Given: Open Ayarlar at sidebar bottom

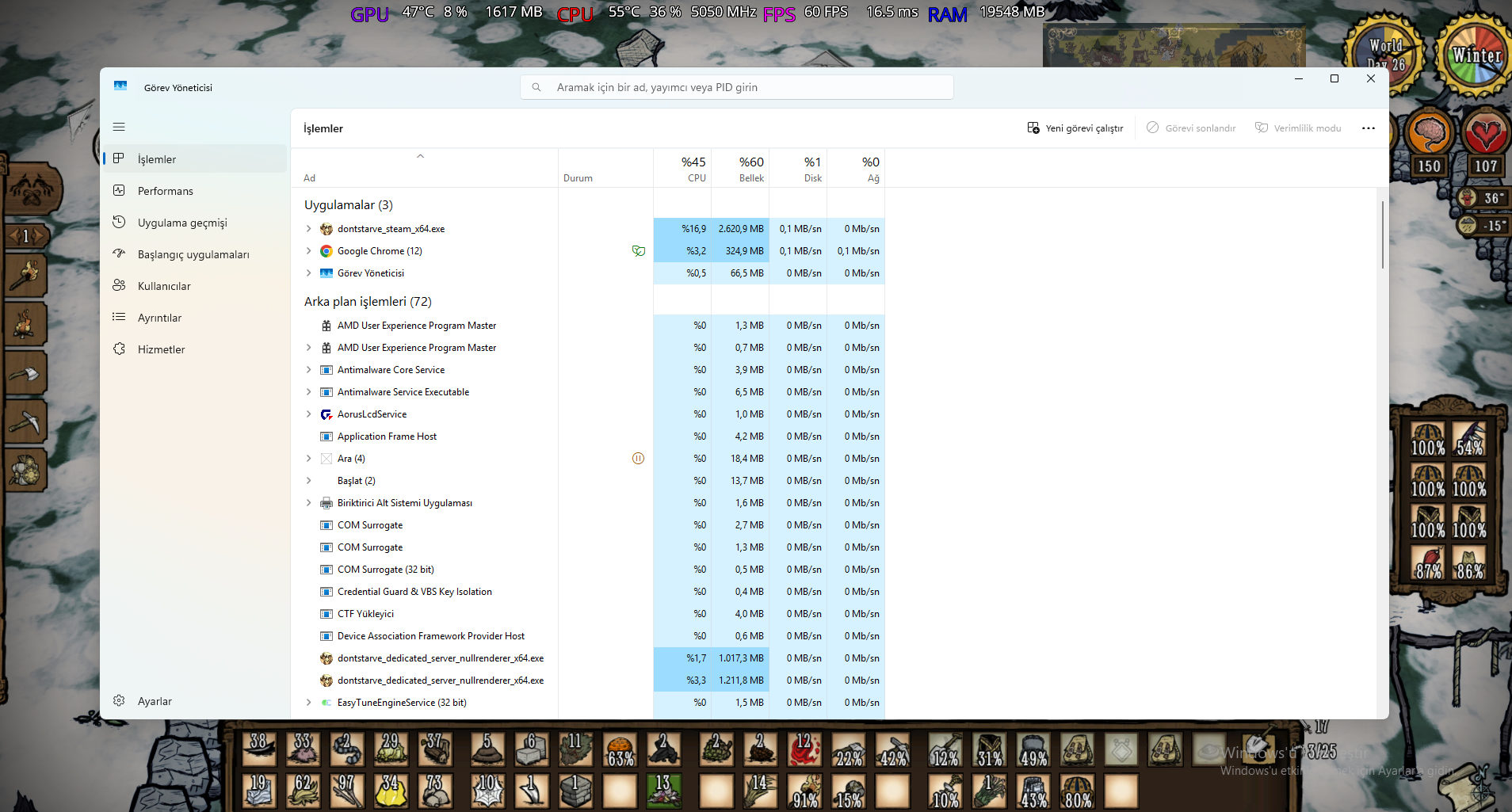Looking at the screenshot, I should click(195, 701).
